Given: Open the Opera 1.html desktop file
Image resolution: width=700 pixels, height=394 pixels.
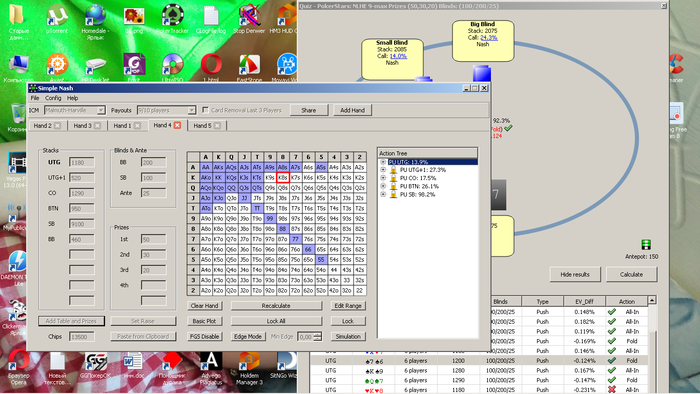Looking at the screenshot, I should pyautogui.click(x=211, y=67).
